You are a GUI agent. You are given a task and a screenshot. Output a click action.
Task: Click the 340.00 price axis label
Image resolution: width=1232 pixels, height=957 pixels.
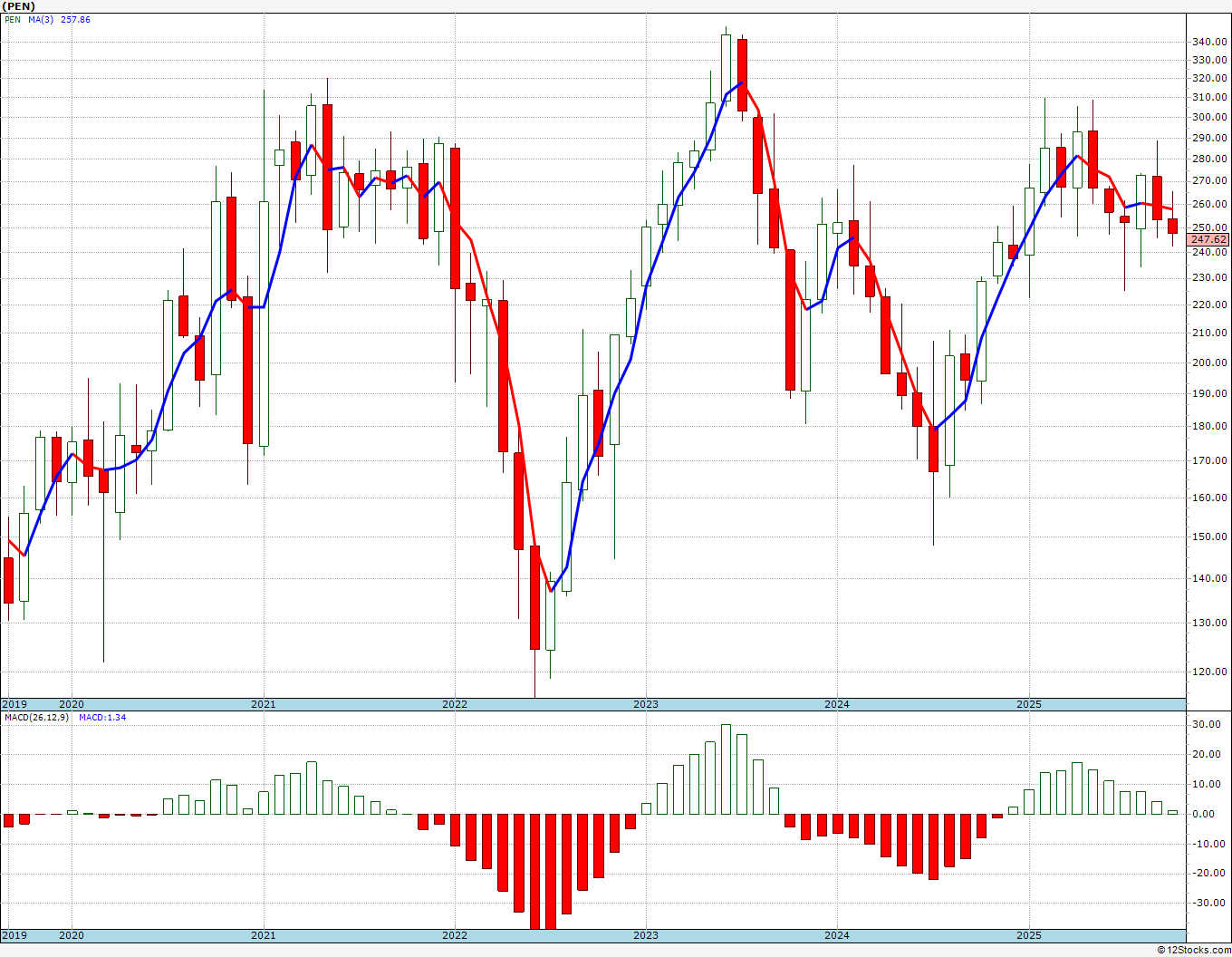1210,42
